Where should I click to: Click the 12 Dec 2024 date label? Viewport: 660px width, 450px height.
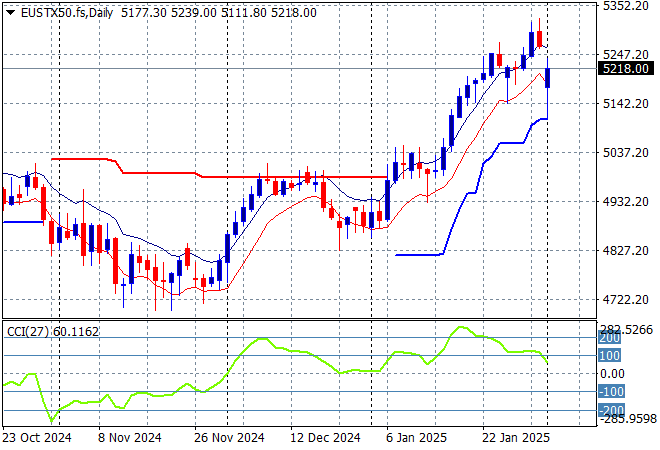point(325,437)
